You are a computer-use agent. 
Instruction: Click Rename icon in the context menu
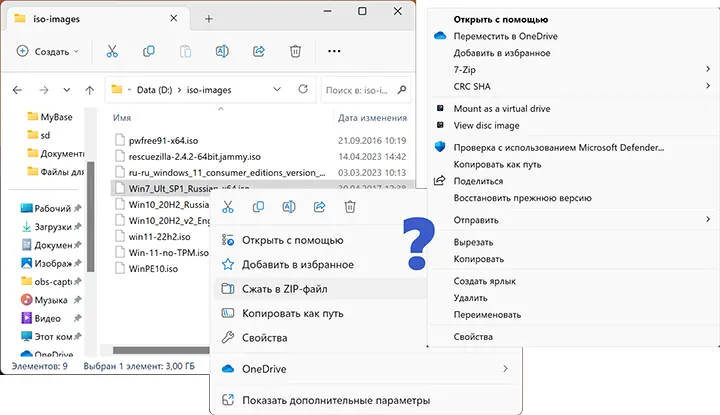[289, 207]
